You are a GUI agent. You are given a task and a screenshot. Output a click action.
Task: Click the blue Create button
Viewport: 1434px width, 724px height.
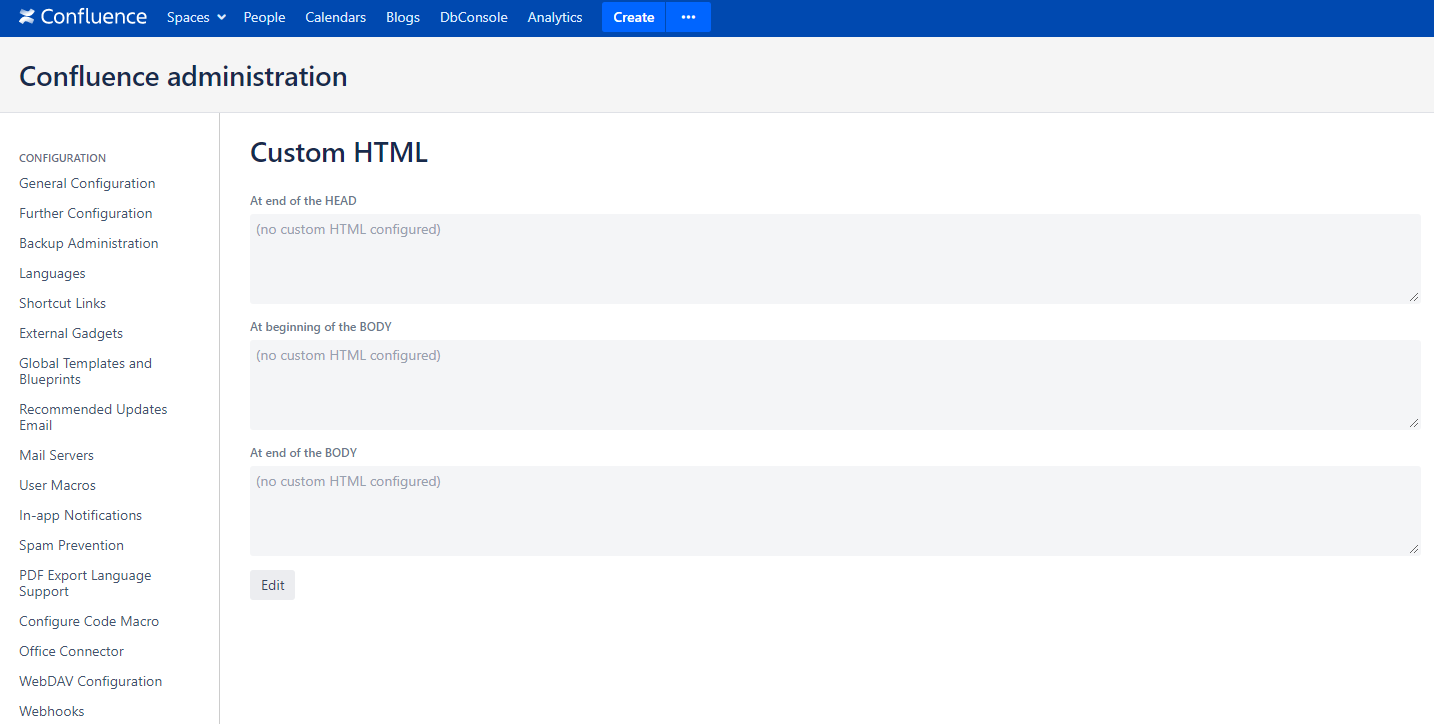coord(633,17)
